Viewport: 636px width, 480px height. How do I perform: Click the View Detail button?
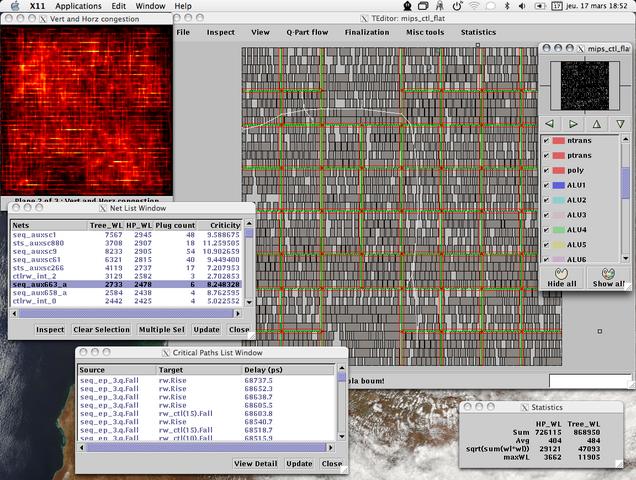(x=256, y=464)
